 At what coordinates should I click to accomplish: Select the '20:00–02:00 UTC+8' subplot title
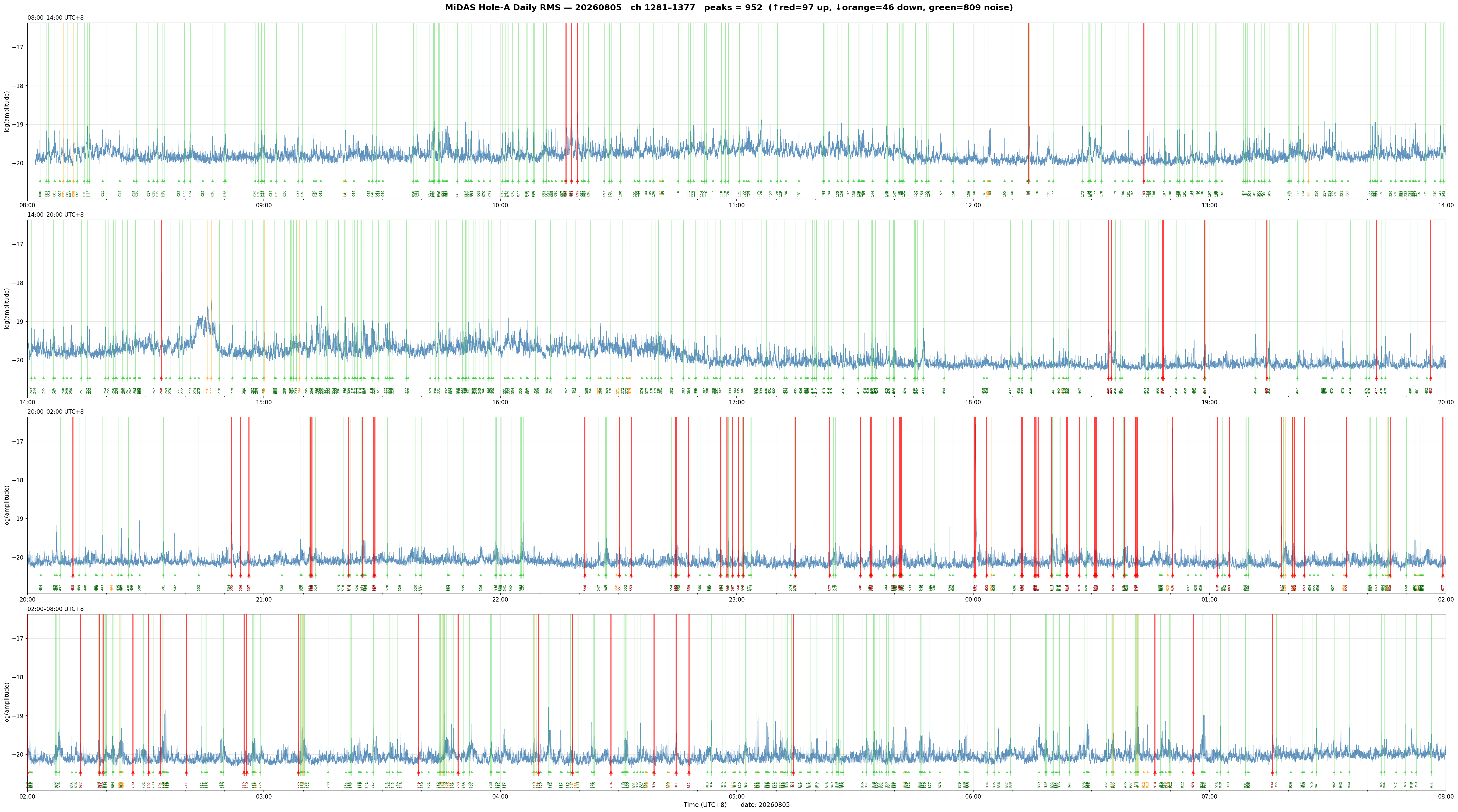coord(55,412)
